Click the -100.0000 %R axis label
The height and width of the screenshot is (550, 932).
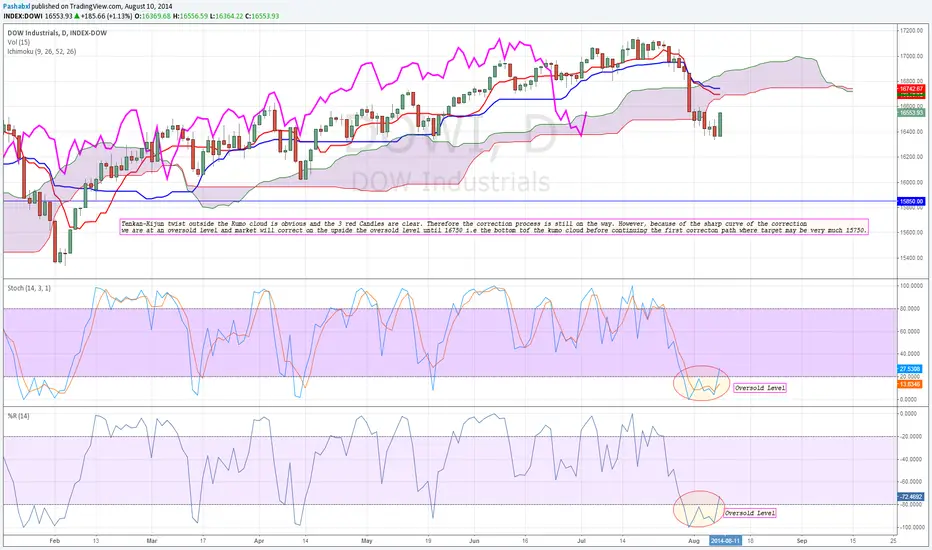click(911, 527)
